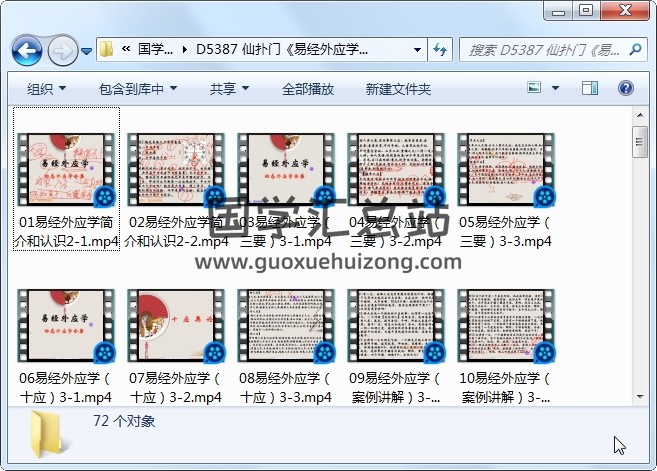The image size is (657, 471).
Task: Click the search magnifier icon
Action: pos(636,49)
